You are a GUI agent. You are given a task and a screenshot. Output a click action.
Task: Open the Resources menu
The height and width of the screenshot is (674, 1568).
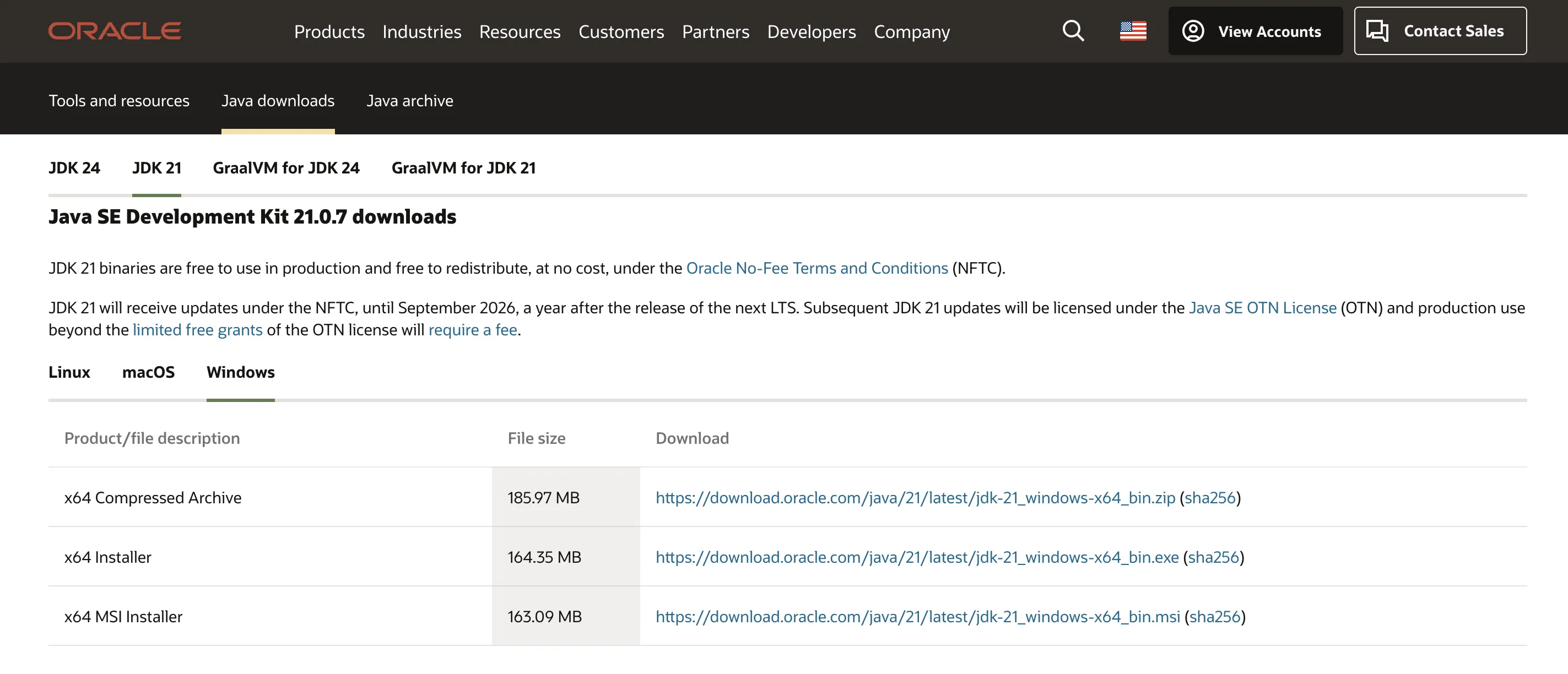[x=520, y=31]
